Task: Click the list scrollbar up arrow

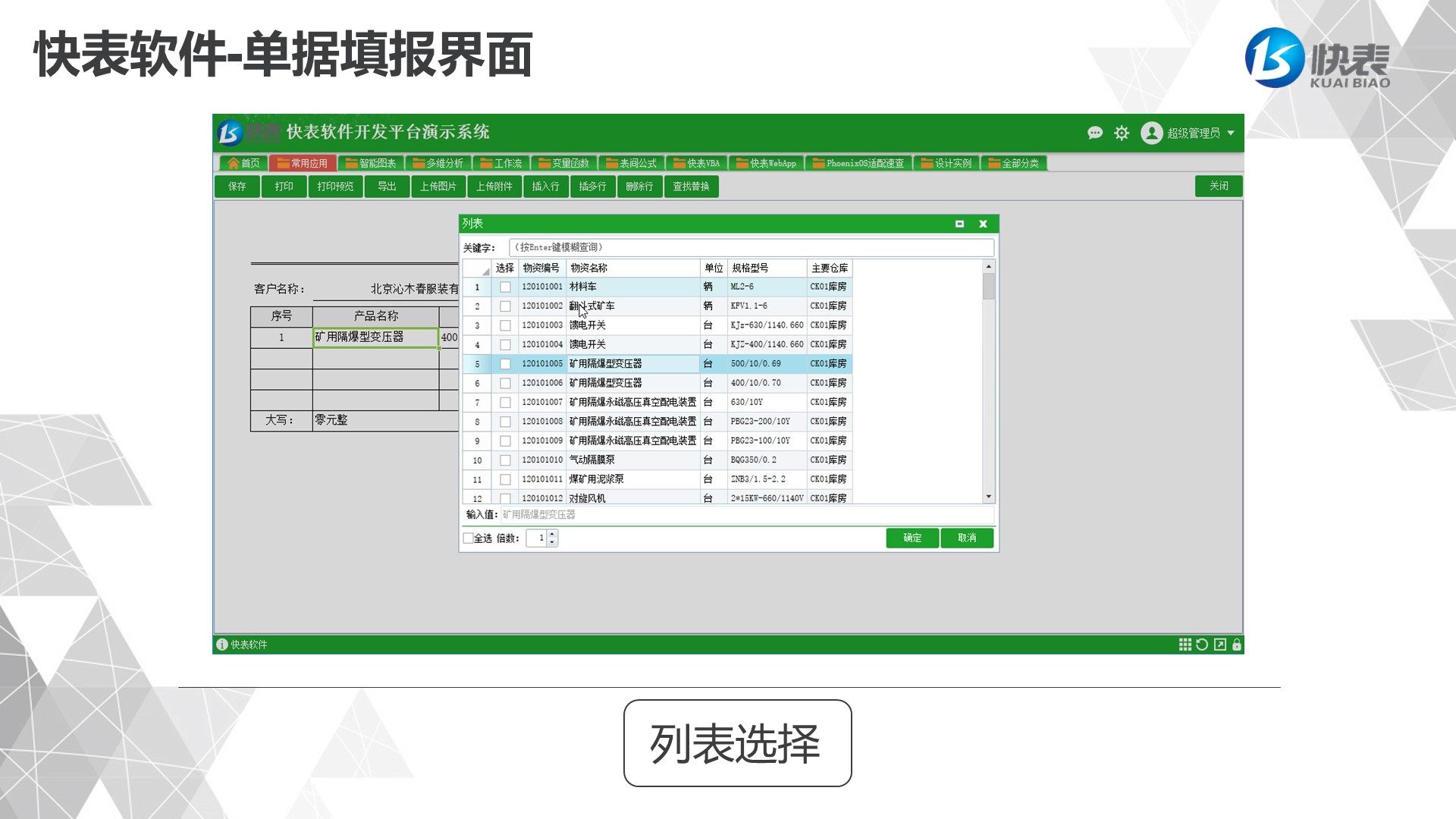Action: coord(988,266)
